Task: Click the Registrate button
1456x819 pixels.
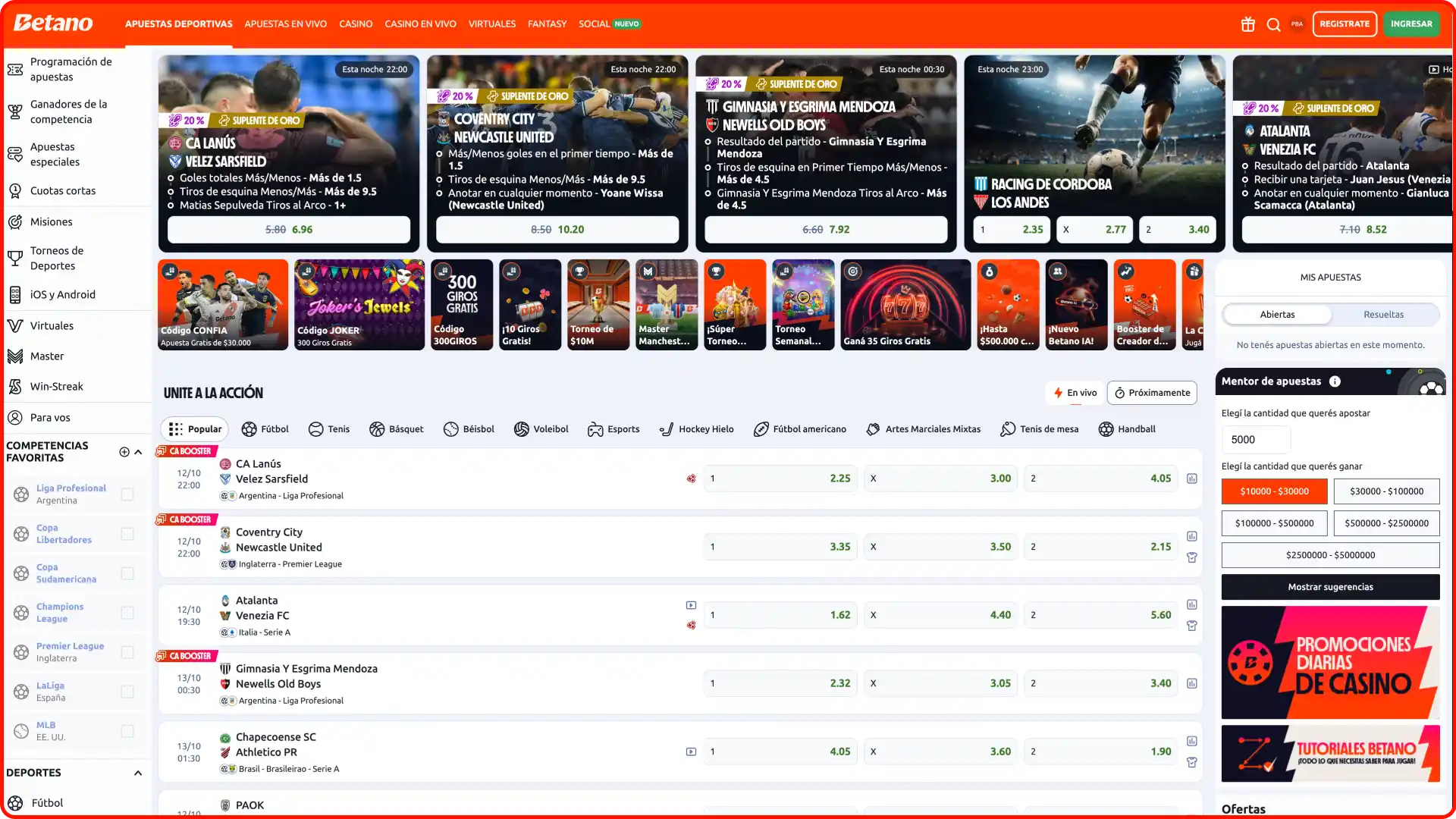Action: point(1345,24)
